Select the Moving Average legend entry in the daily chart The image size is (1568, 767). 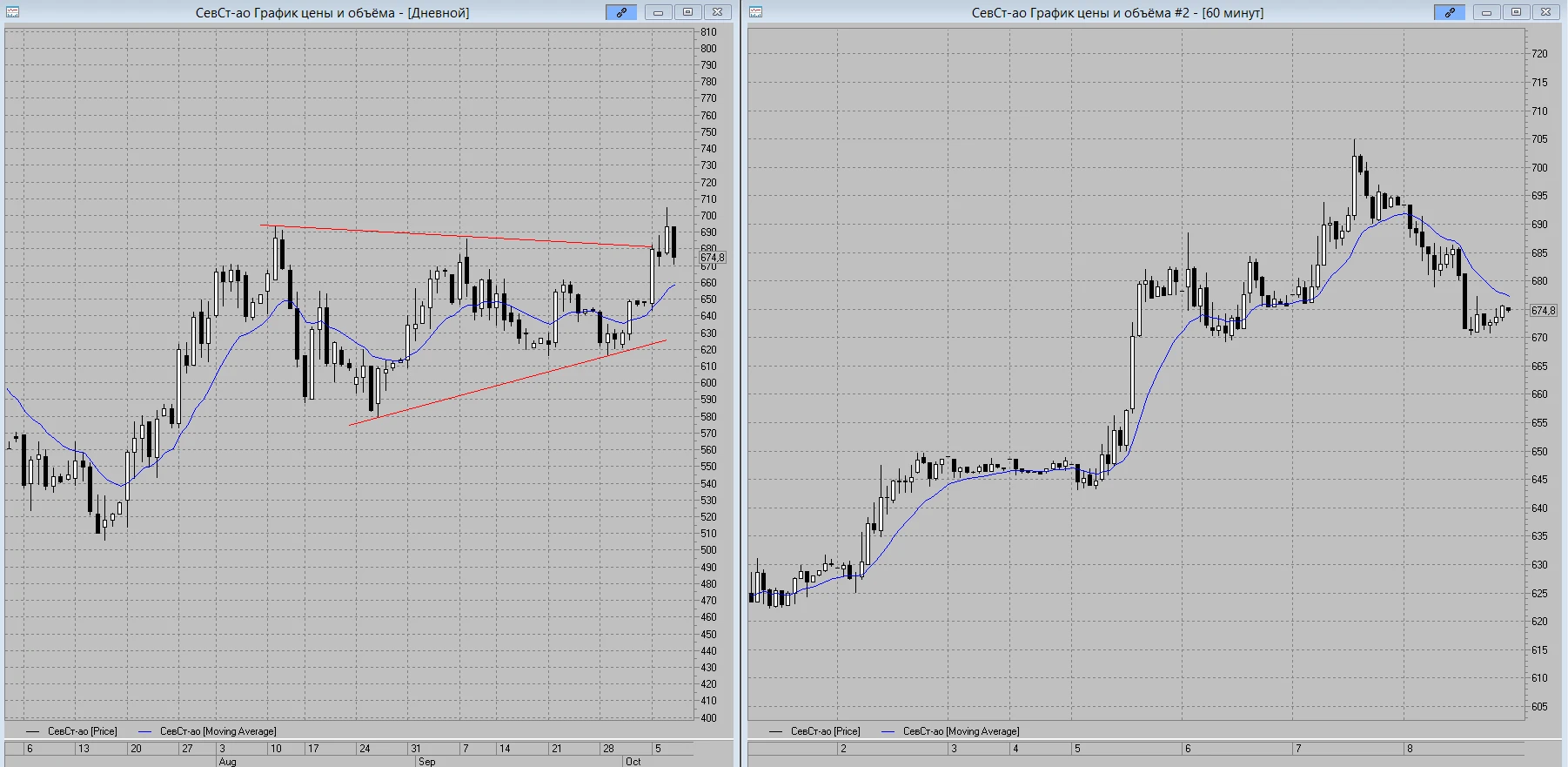pos(207,731)
